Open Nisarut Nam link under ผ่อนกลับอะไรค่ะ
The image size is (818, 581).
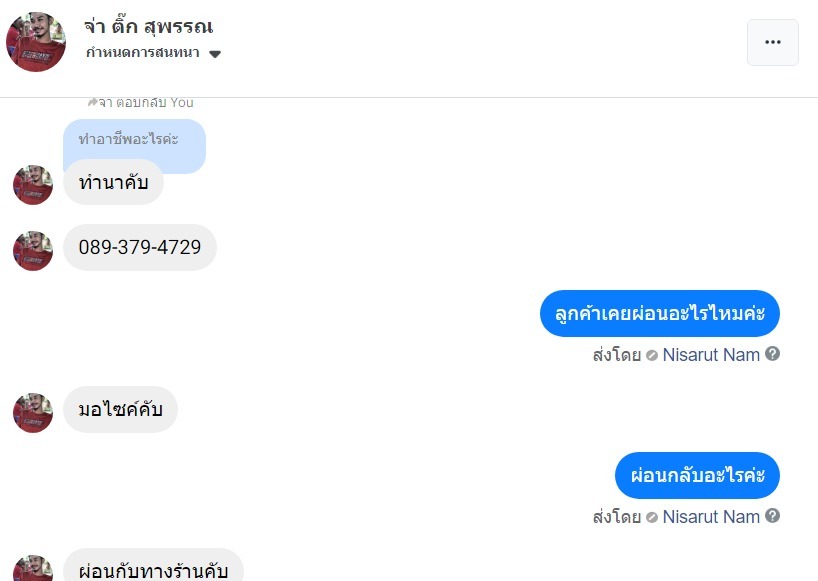pos(710,517)
